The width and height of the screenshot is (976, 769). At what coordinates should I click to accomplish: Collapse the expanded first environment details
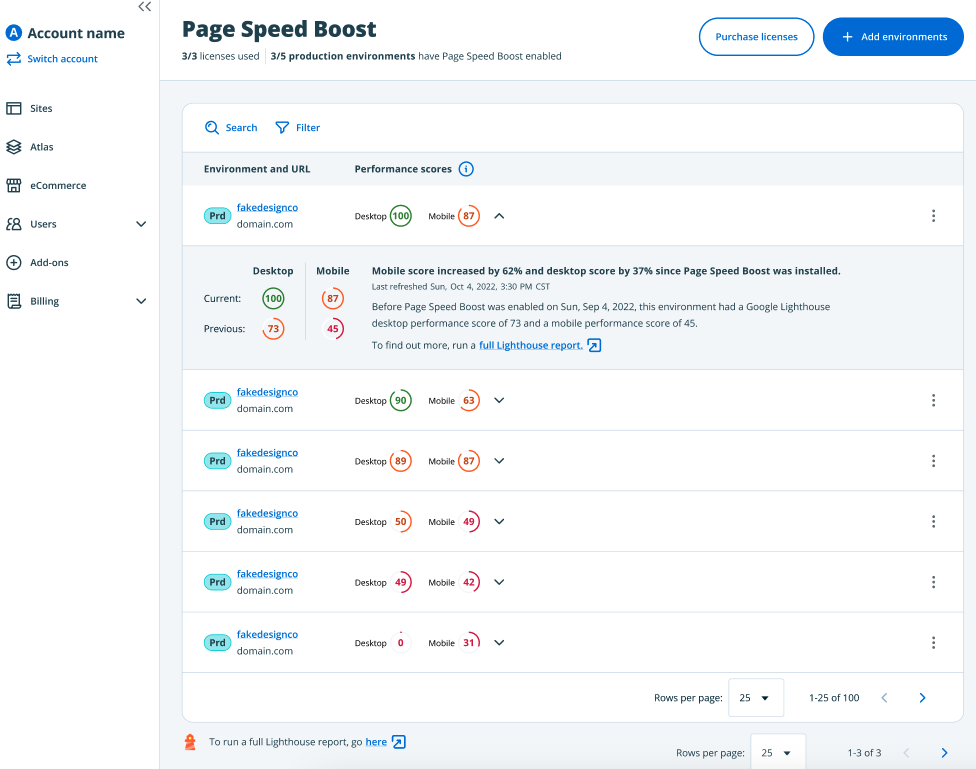click(x=499, y=215)
